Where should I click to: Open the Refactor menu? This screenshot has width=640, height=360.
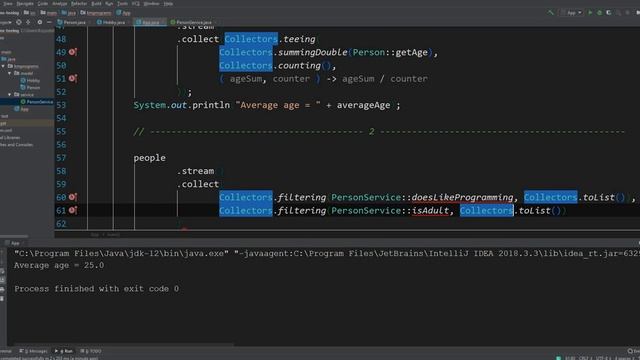79,4
